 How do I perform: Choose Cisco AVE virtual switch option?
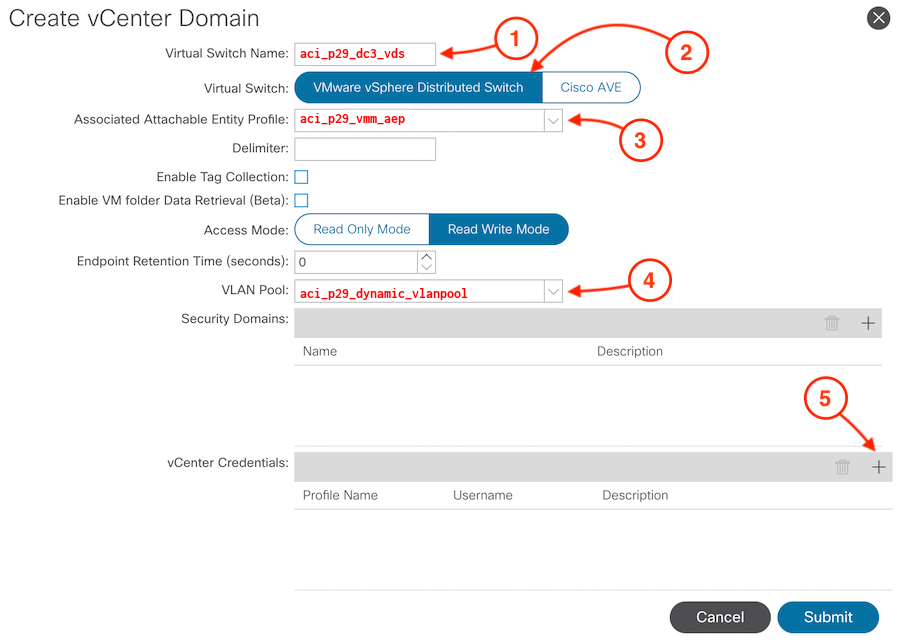591,87
